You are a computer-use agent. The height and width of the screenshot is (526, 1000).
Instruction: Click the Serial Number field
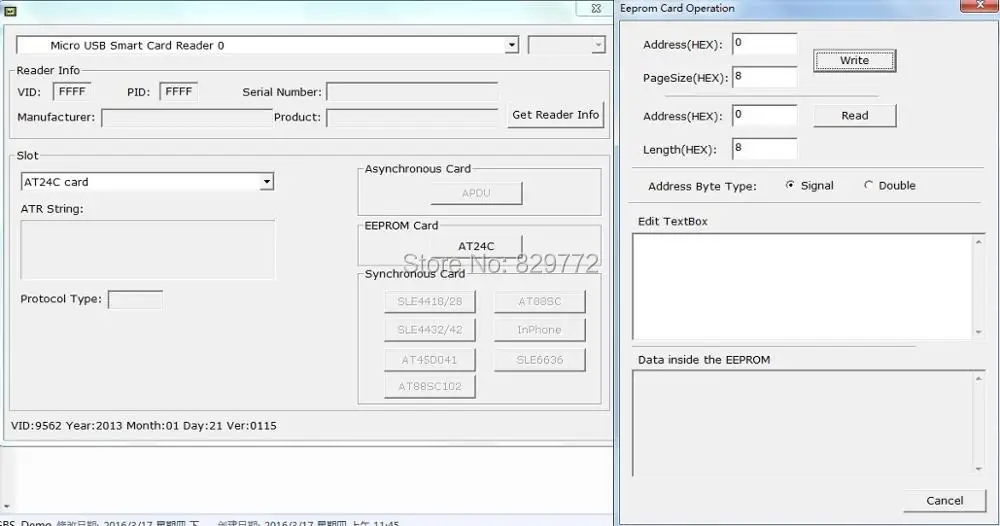point(412,92)
